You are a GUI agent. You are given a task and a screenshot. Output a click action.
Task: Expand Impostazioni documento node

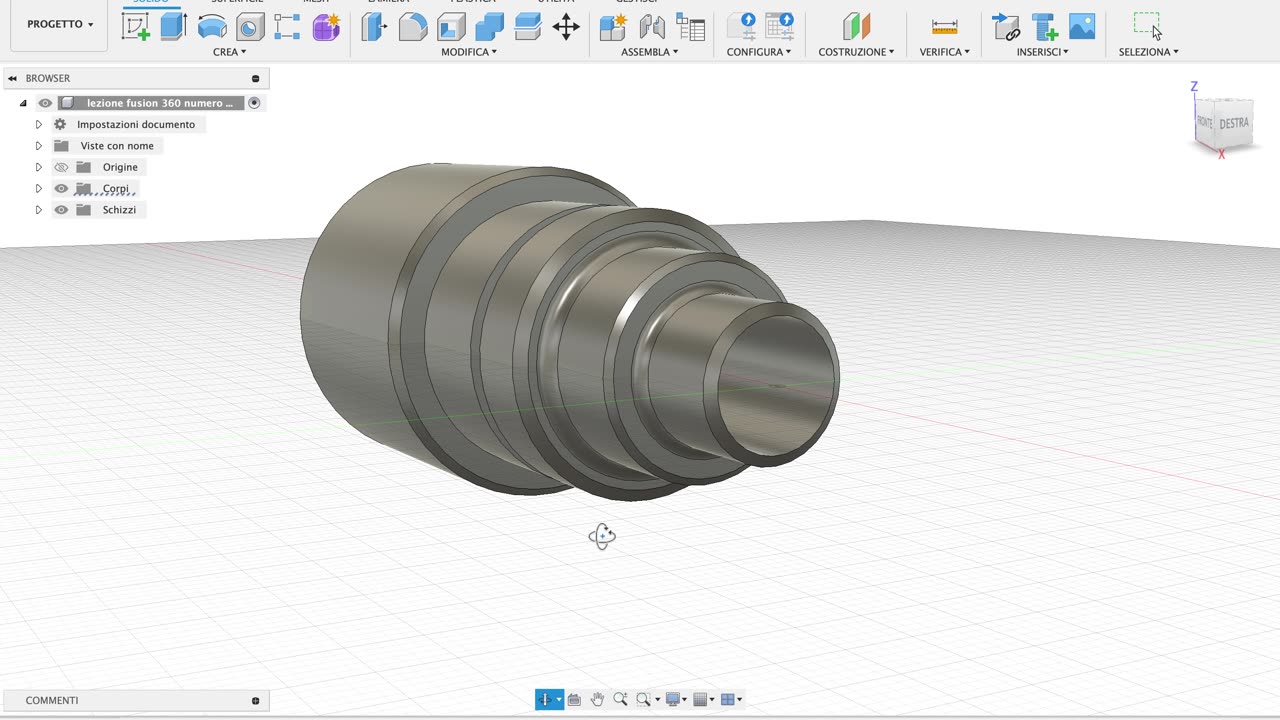tap(39, 124)
